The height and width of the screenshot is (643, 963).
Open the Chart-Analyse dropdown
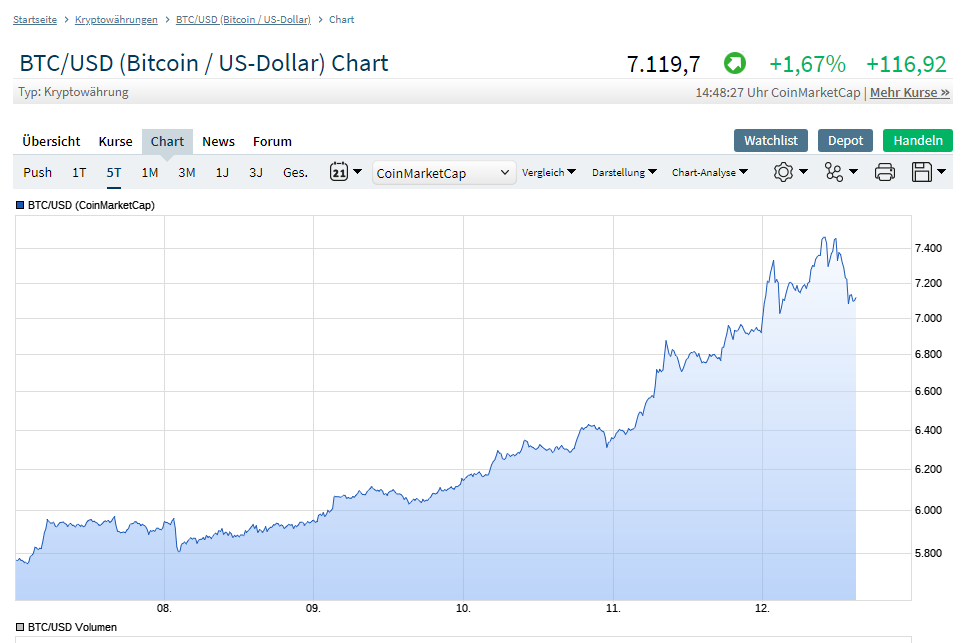pyautogui.click(x=708, y=172)
